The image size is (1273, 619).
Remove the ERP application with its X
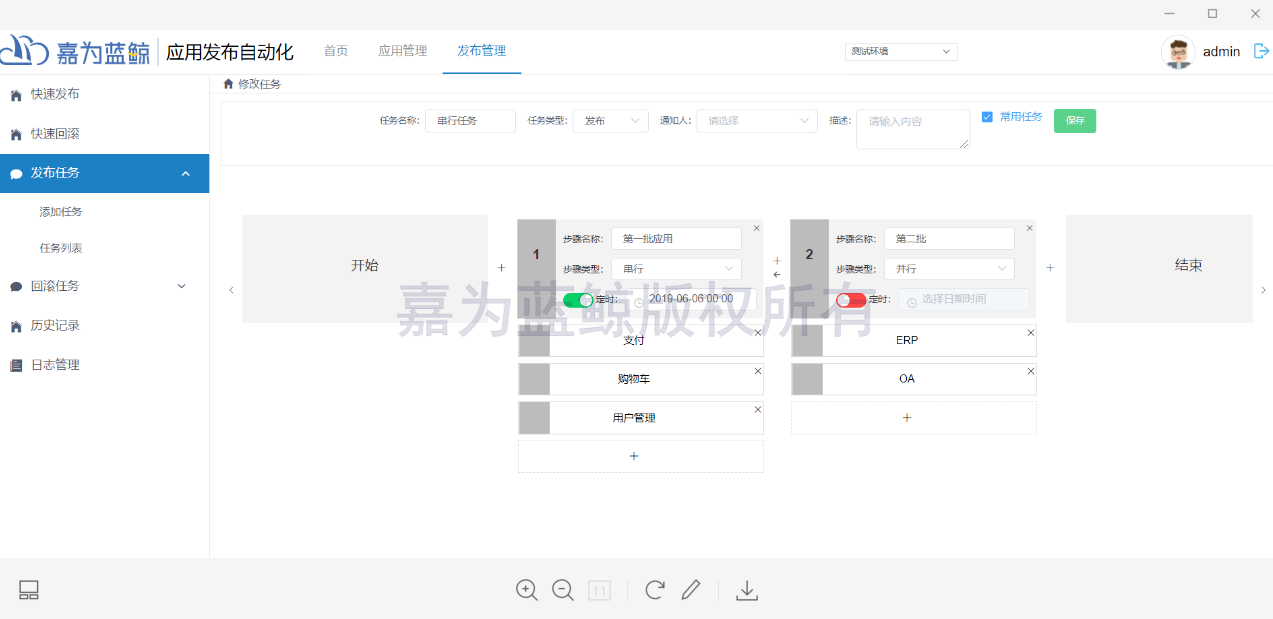(x=1030, y=332)
